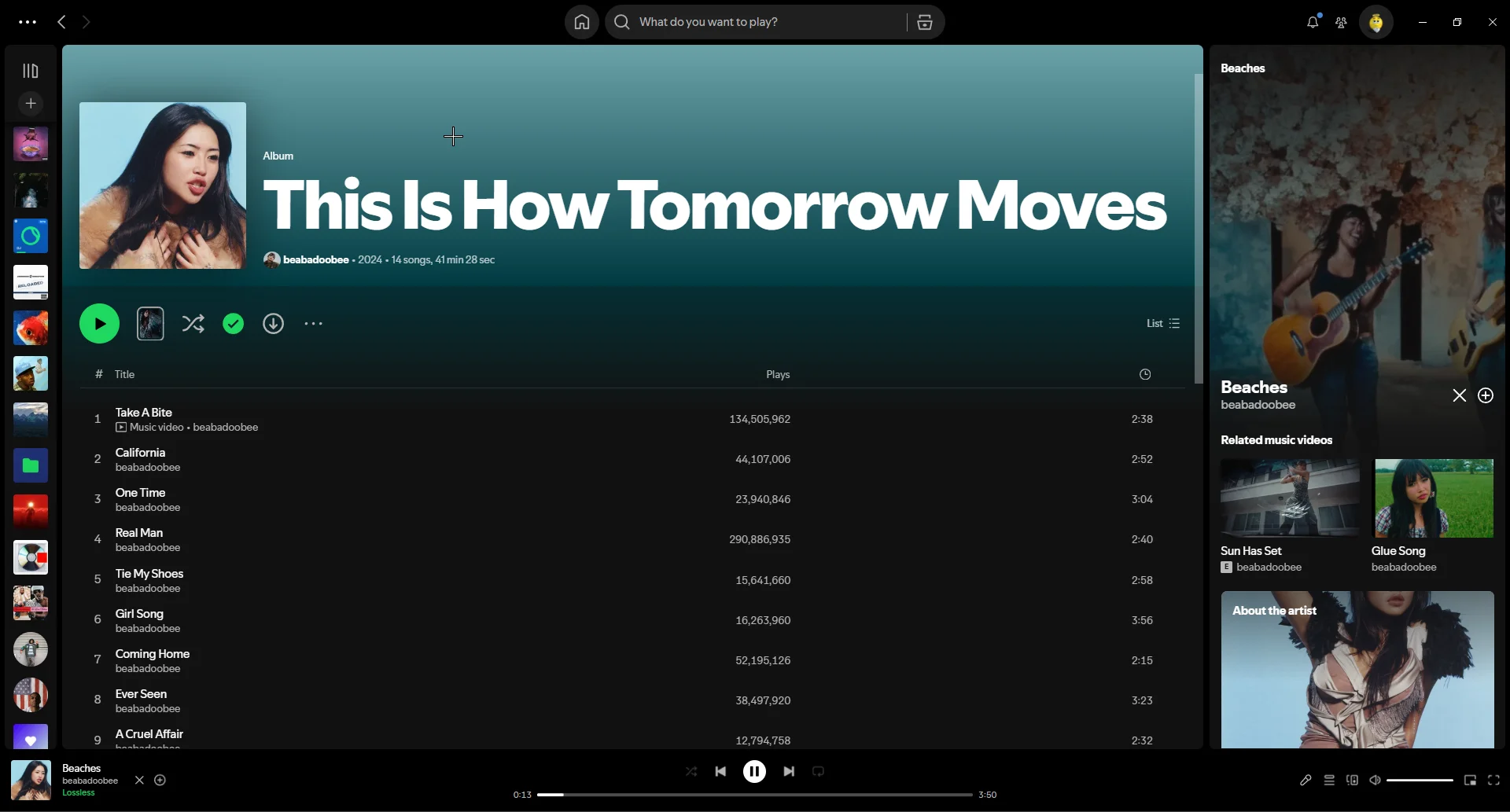The image size is (1510, 812).
Task: Mute the volume speaker icon
Action: (x=1375, y=780)
